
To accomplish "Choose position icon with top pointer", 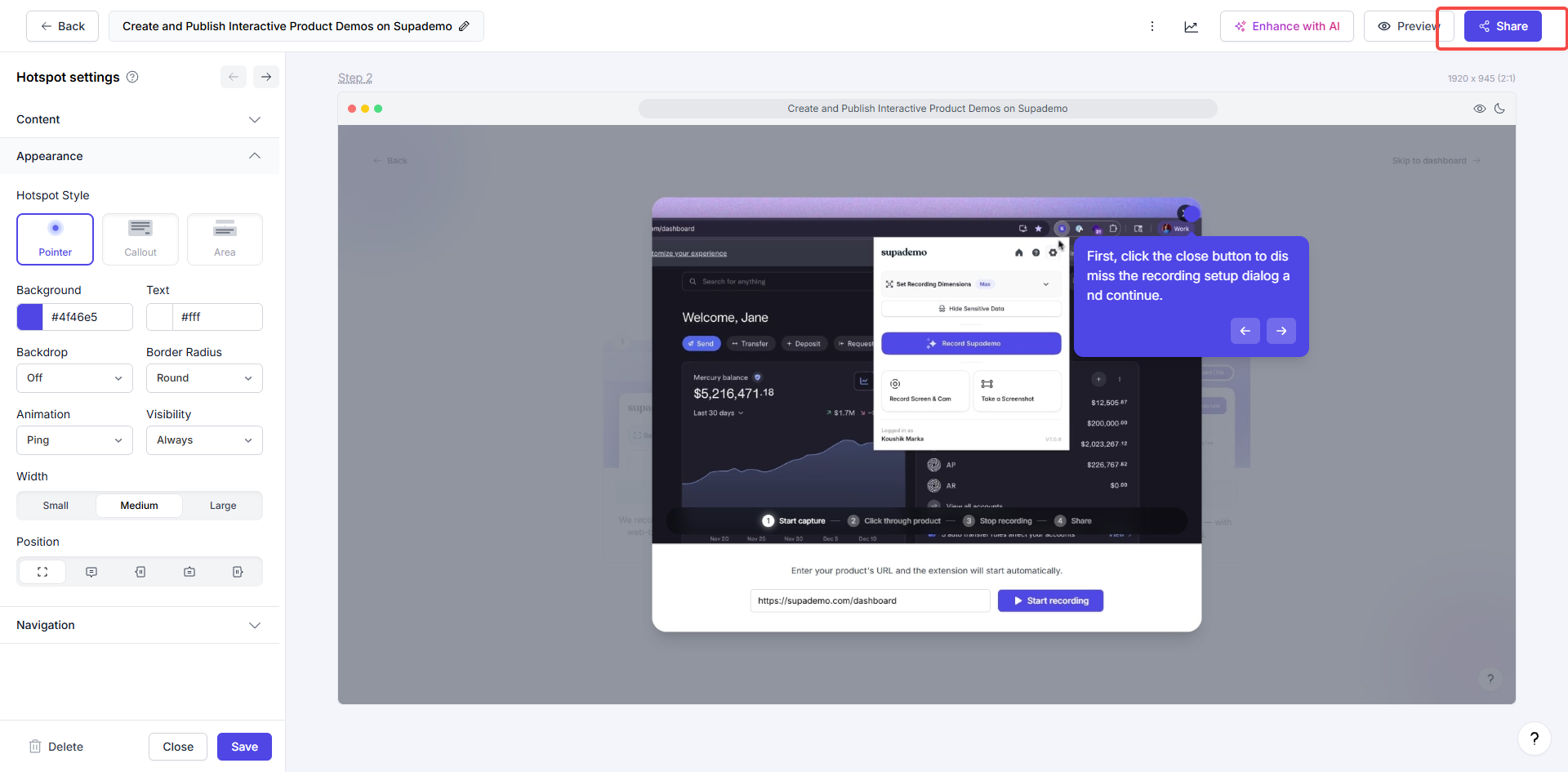I will pyautogui.click(x=189, y=572).
